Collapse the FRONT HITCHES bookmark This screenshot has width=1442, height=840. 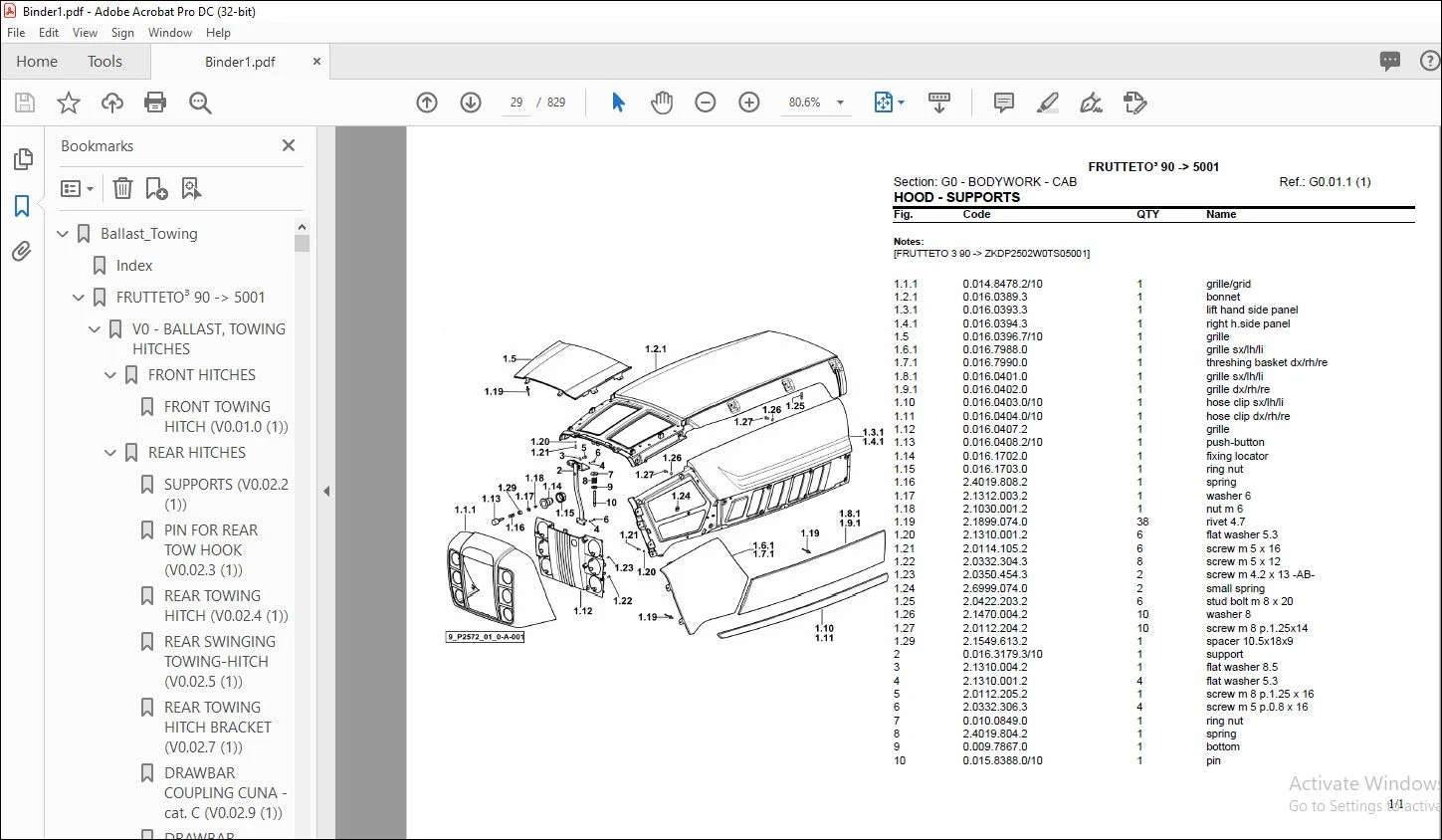110,375
